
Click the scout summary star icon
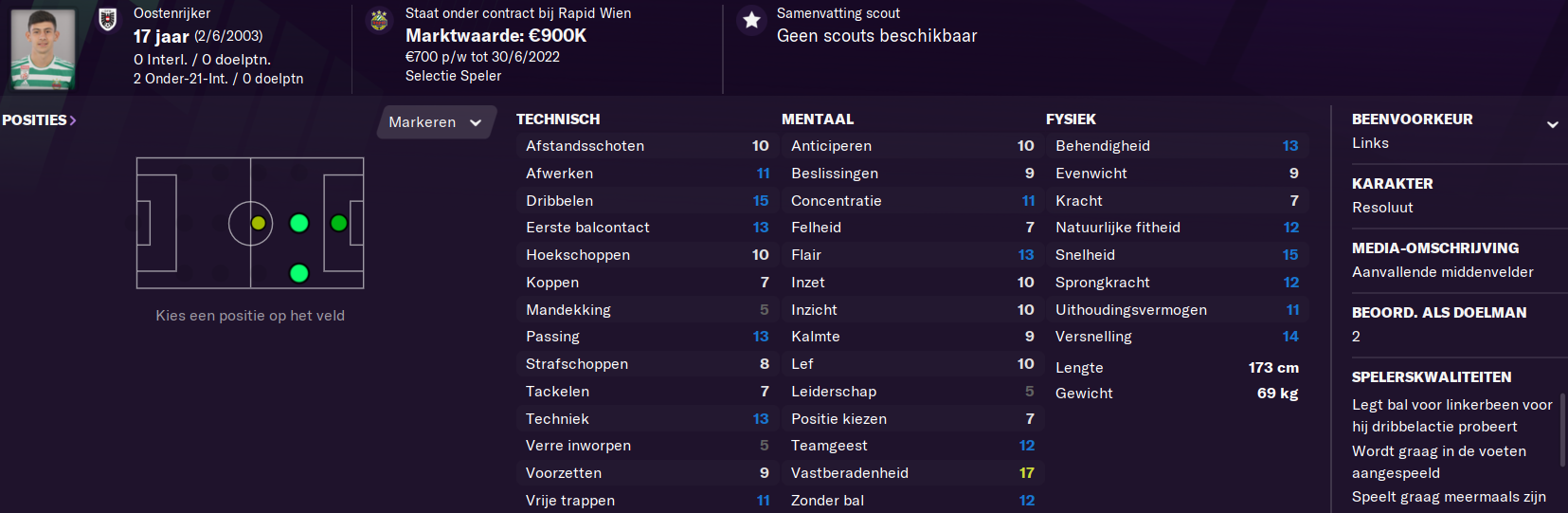pos(751,20)
